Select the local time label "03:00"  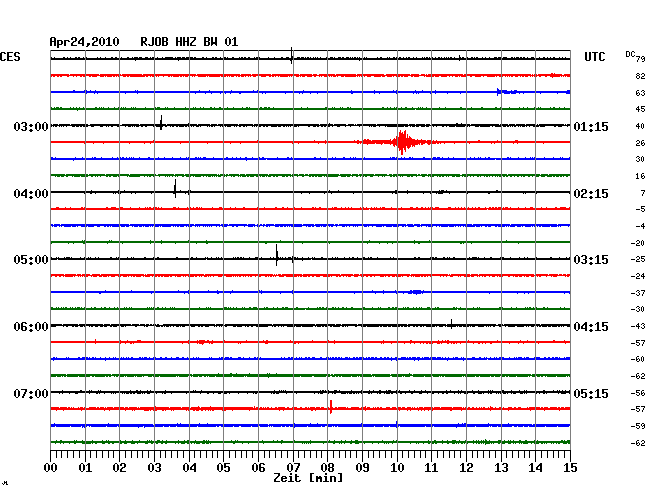click(x=31, y=126)
